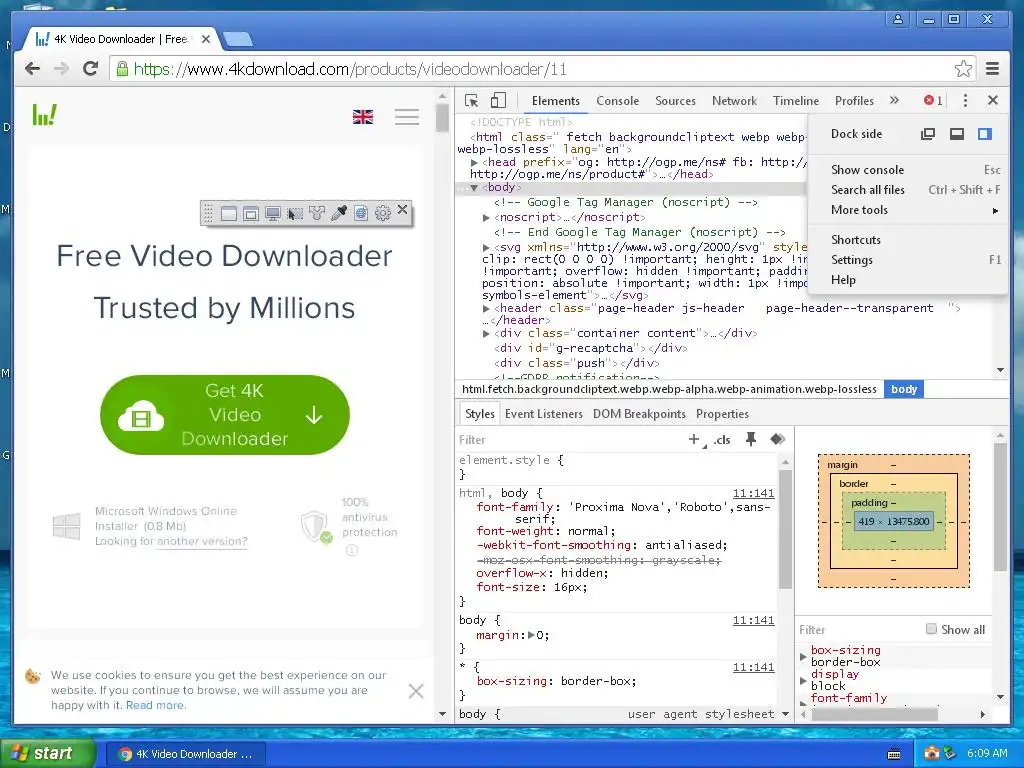Choose the dock to bottom icon
The width and height of the screenshot is (1024, 768).
(957, 134)
